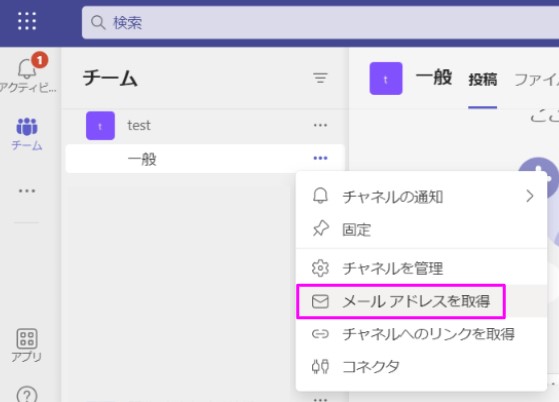This screenshot has height=402, width=559.
Task: Select チャネルへのリンクを取得 menu item
Action: pos(421,334)
